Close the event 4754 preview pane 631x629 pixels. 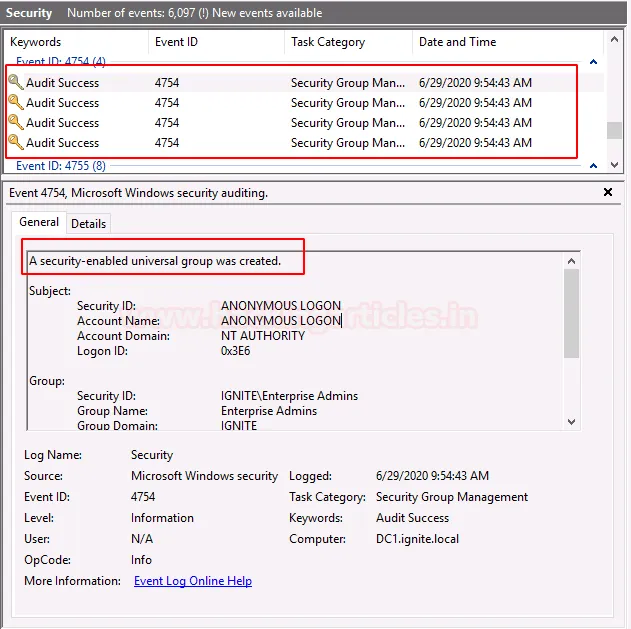tap(608, 192)
